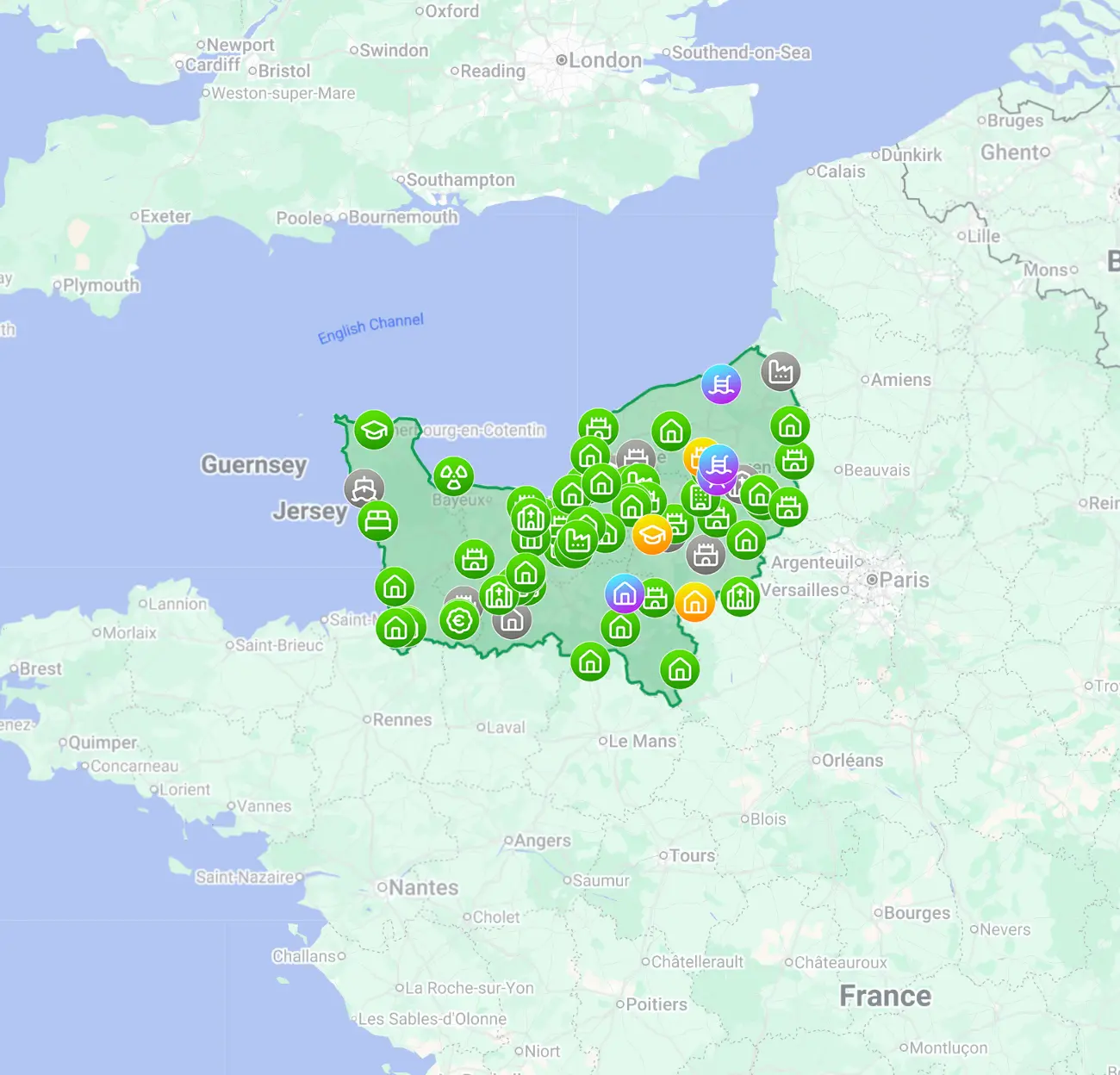The height and width of the screenshot is (1075, 1120).
Task: Select the gray factory marker
Action: point(781,371)
